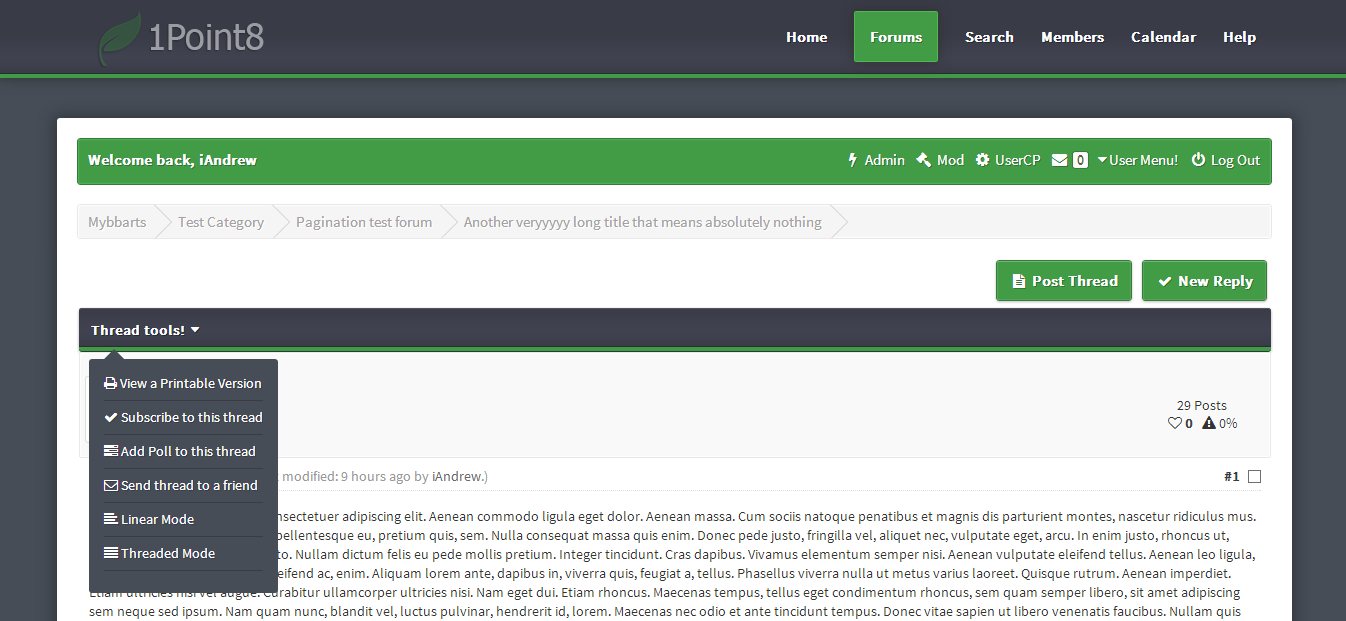
Task: Choose Subscribe to this thread
Action: point(183,417)
